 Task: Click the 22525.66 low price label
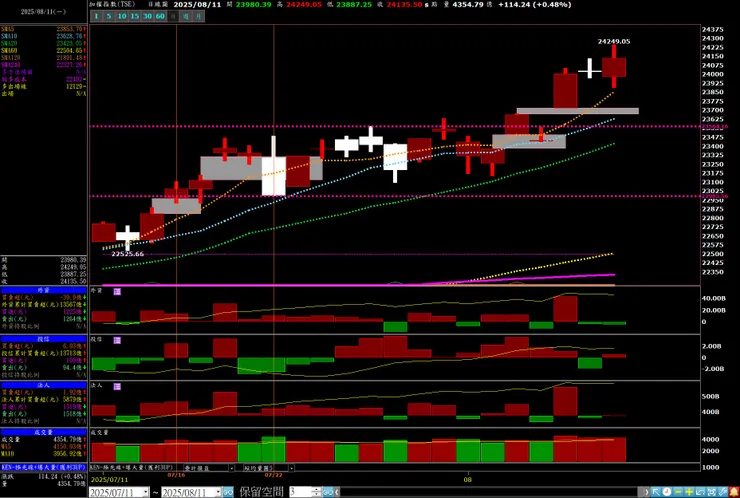pos(127,254)
